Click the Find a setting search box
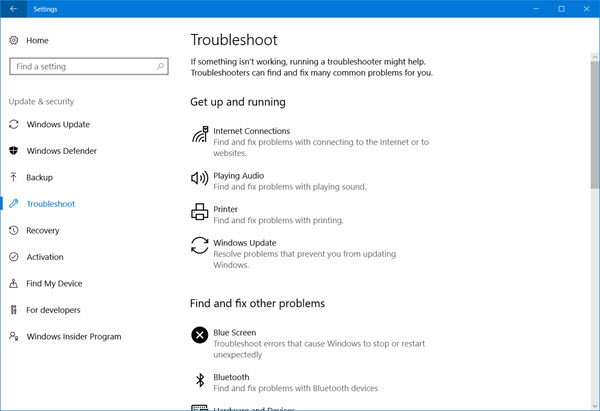600x411 pixels. tap(80, 67)
